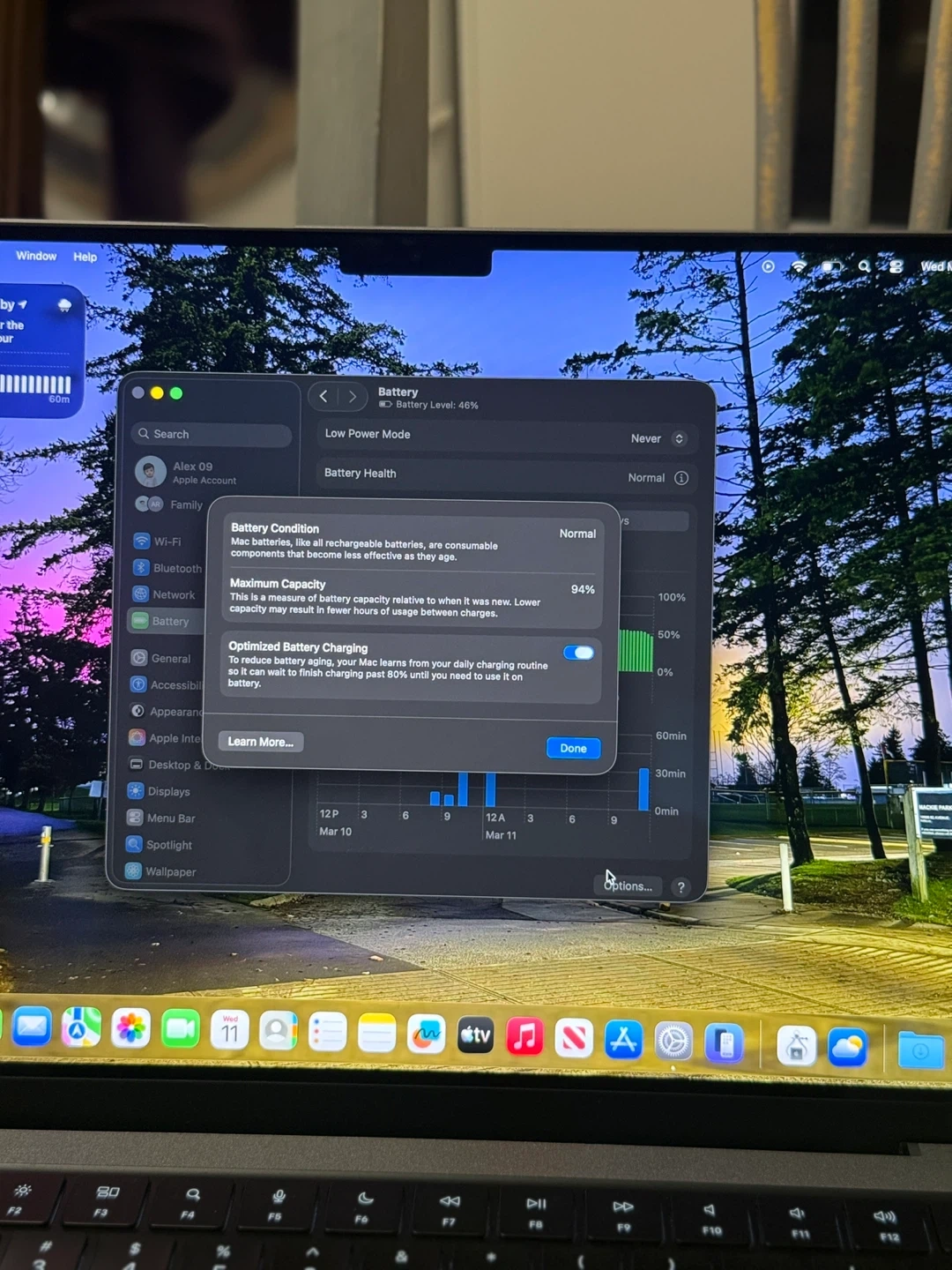
Task: Click the Done button
Action: (573, 748)
